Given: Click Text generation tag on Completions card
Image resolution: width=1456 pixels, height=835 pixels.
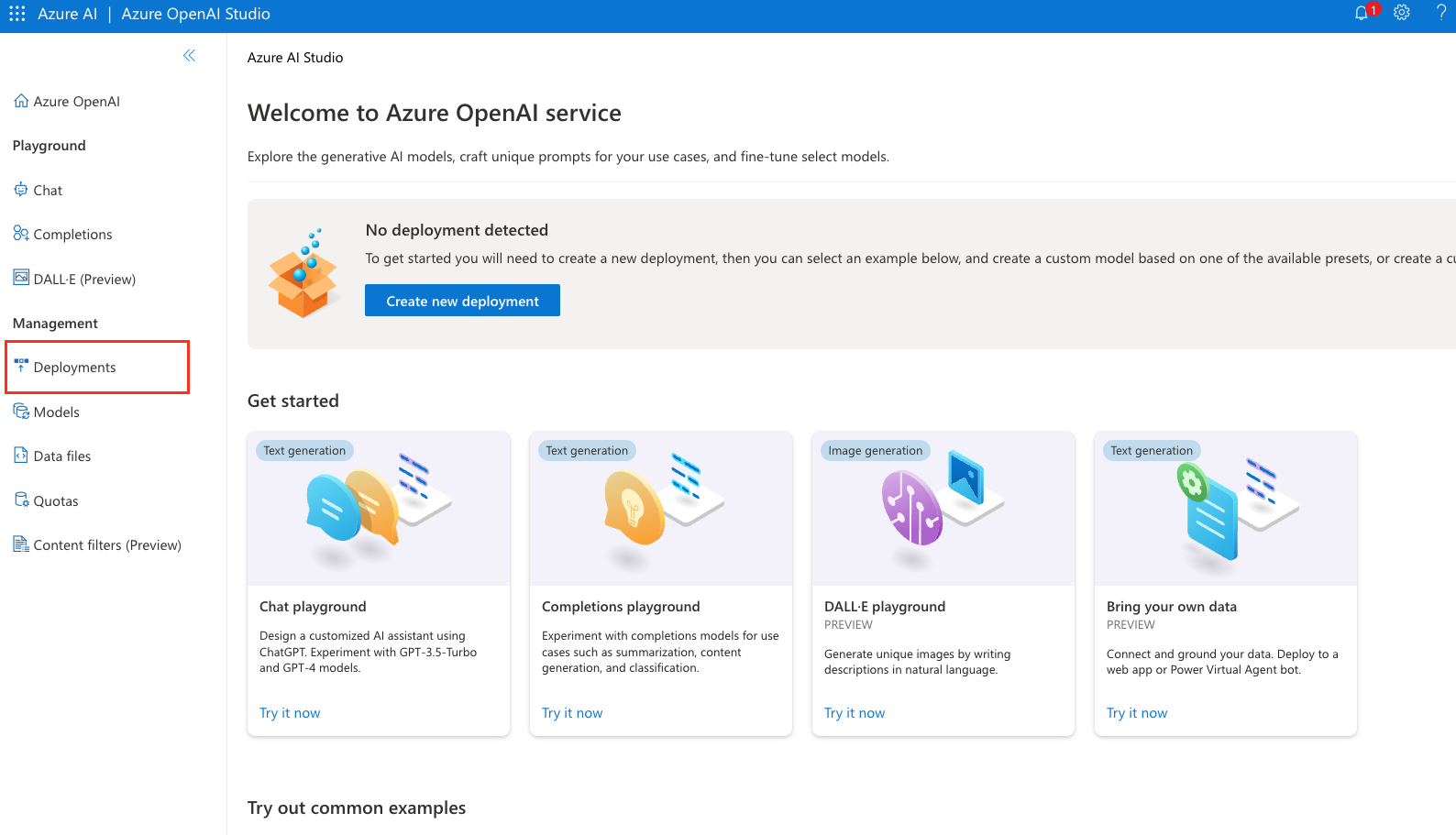Looking at the screenshot, I should click(587, 450).
